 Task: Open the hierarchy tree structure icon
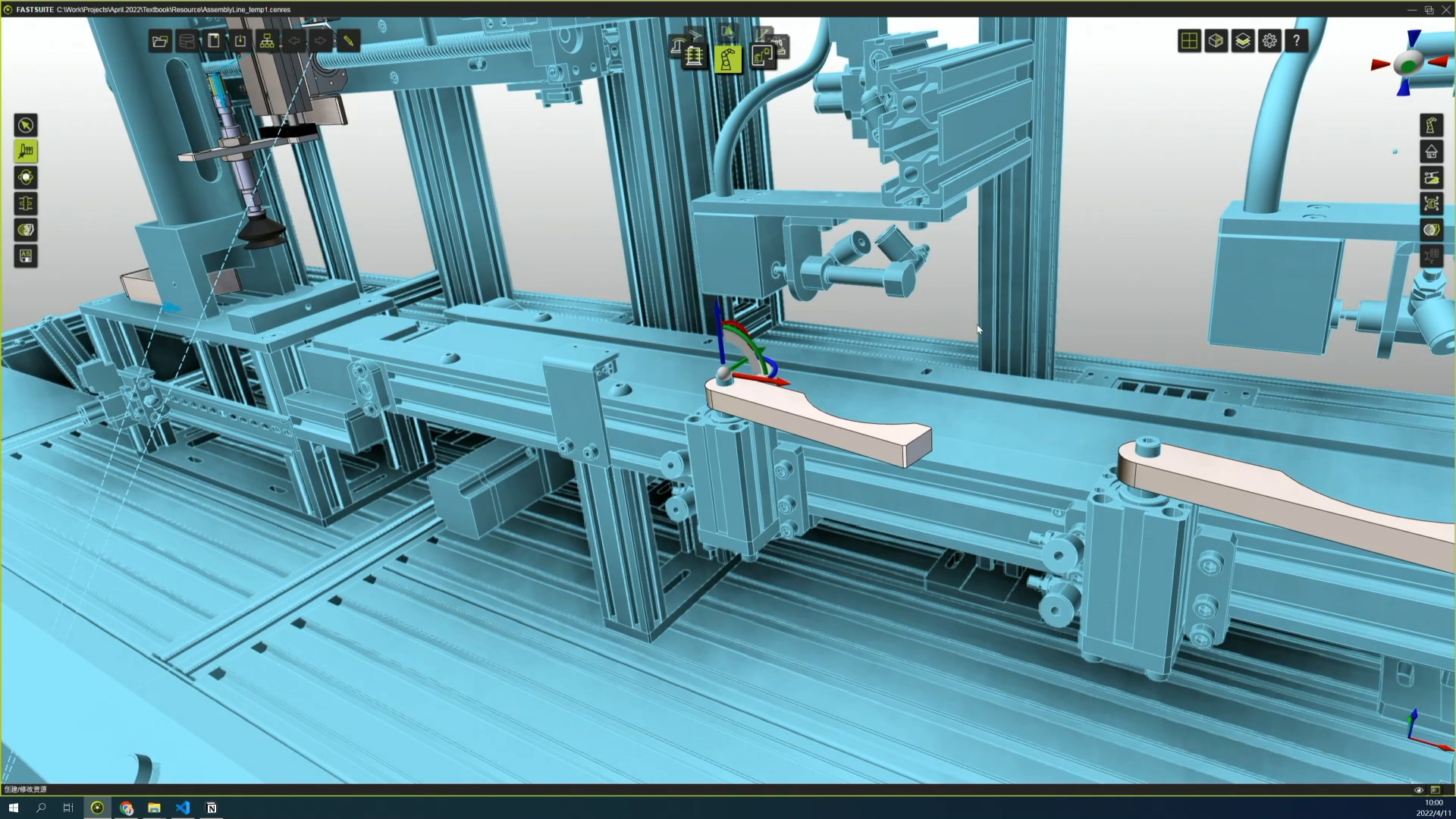click(267, 41)
